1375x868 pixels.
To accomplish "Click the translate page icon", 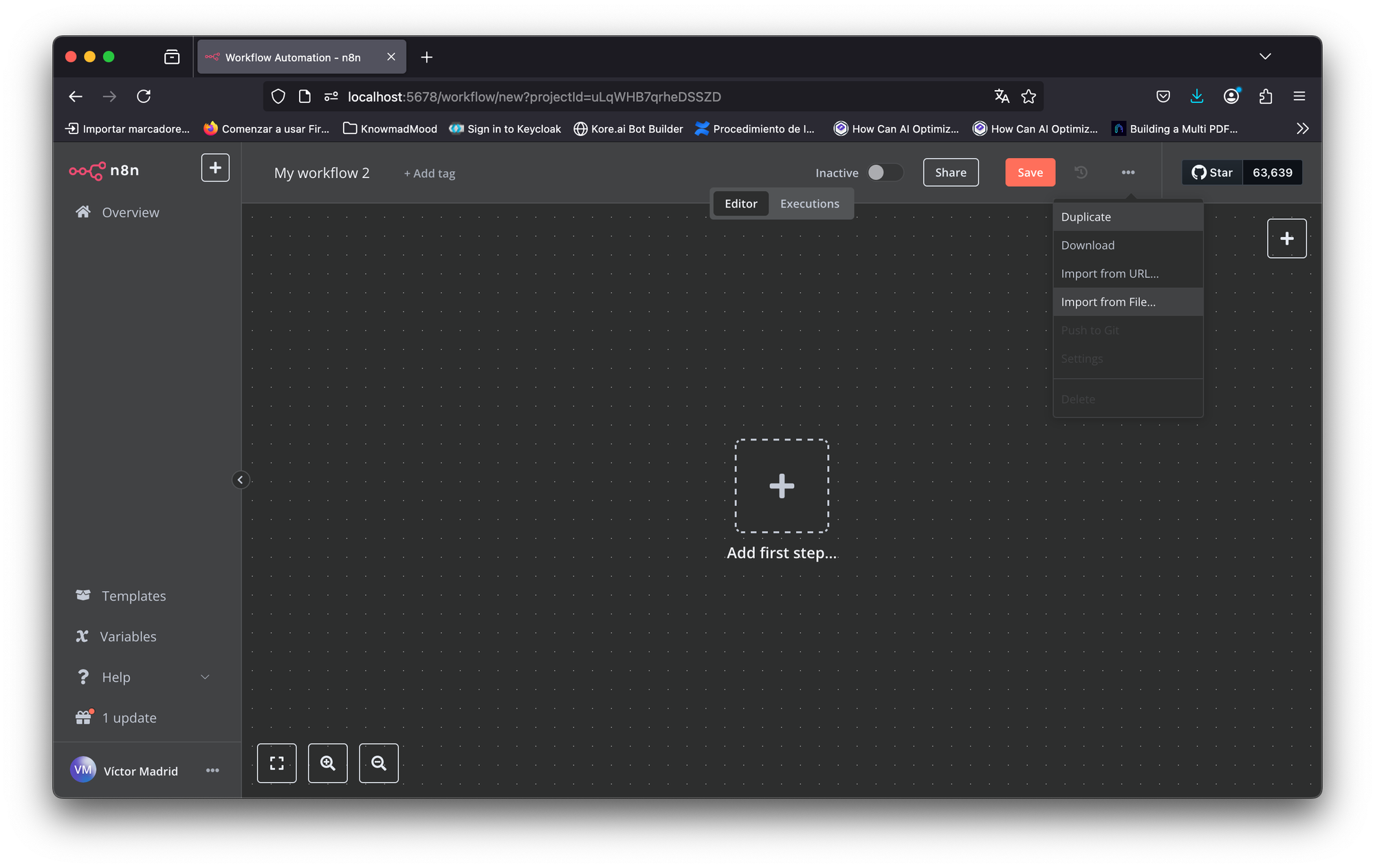I will click(x=1002, y=96).
